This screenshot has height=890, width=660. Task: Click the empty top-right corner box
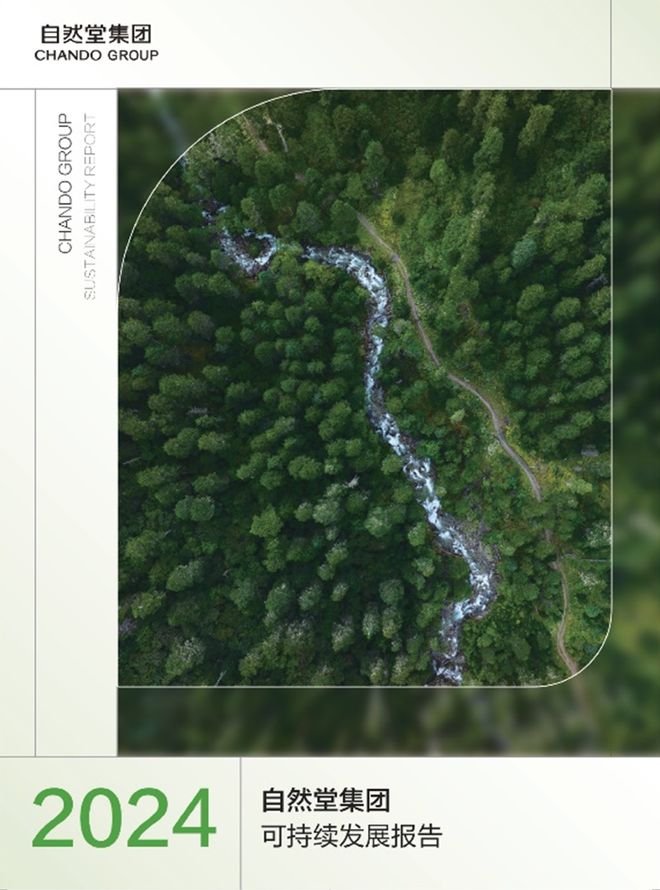[636, 44]
